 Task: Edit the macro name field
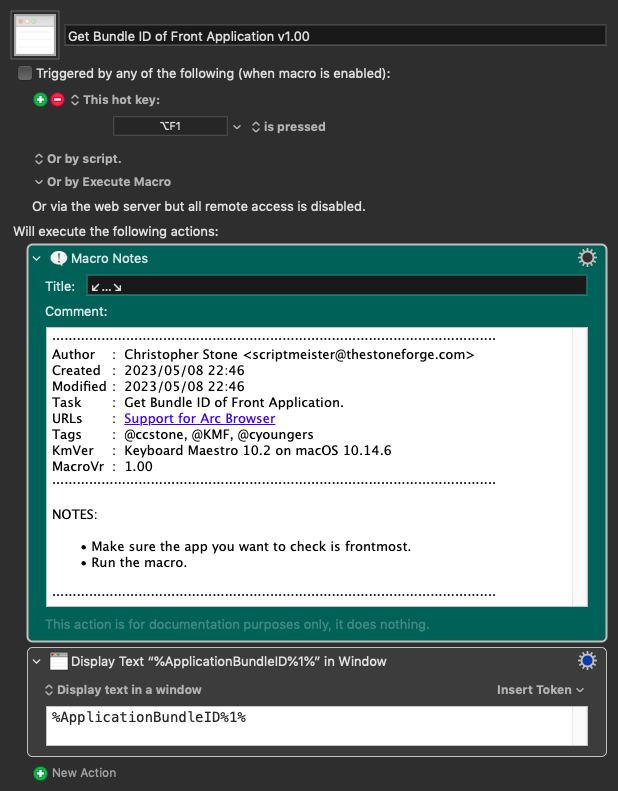335,36
